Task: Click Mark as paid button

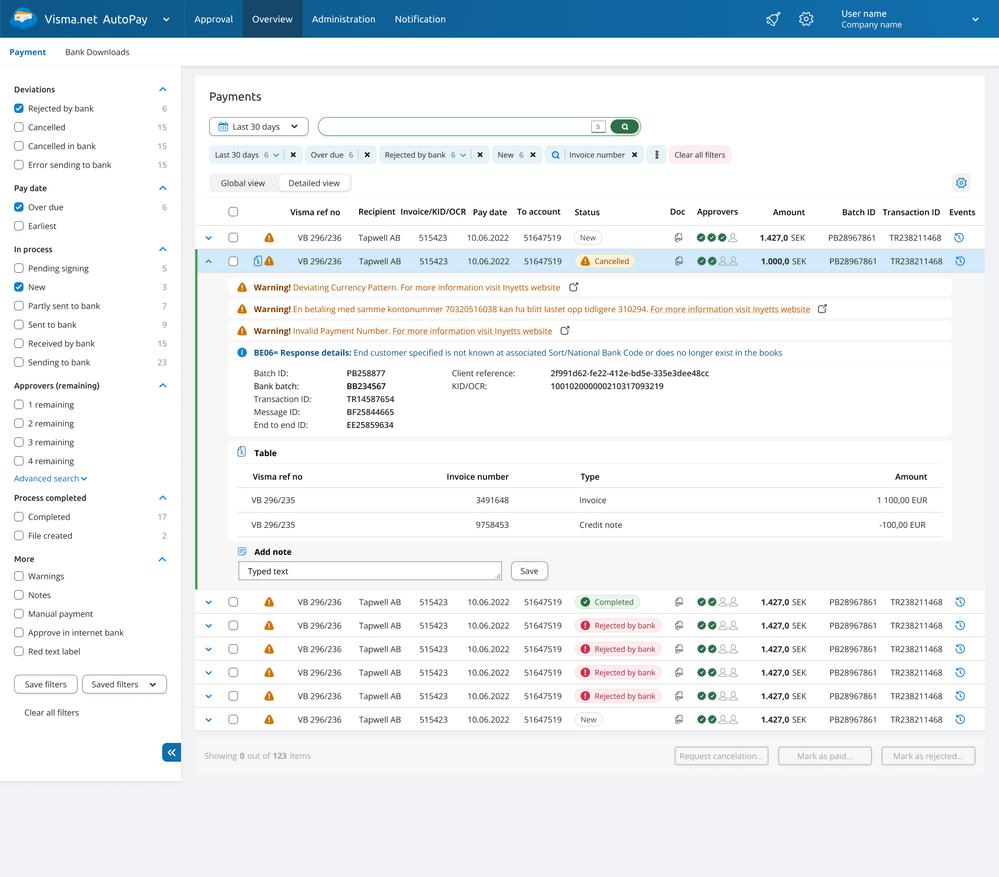Action: coord(824,756)
